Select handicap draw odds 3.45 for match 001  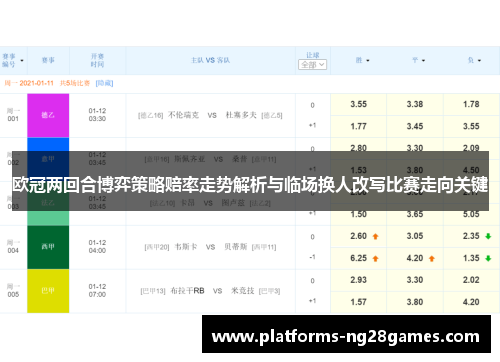(x=415, y=126)
